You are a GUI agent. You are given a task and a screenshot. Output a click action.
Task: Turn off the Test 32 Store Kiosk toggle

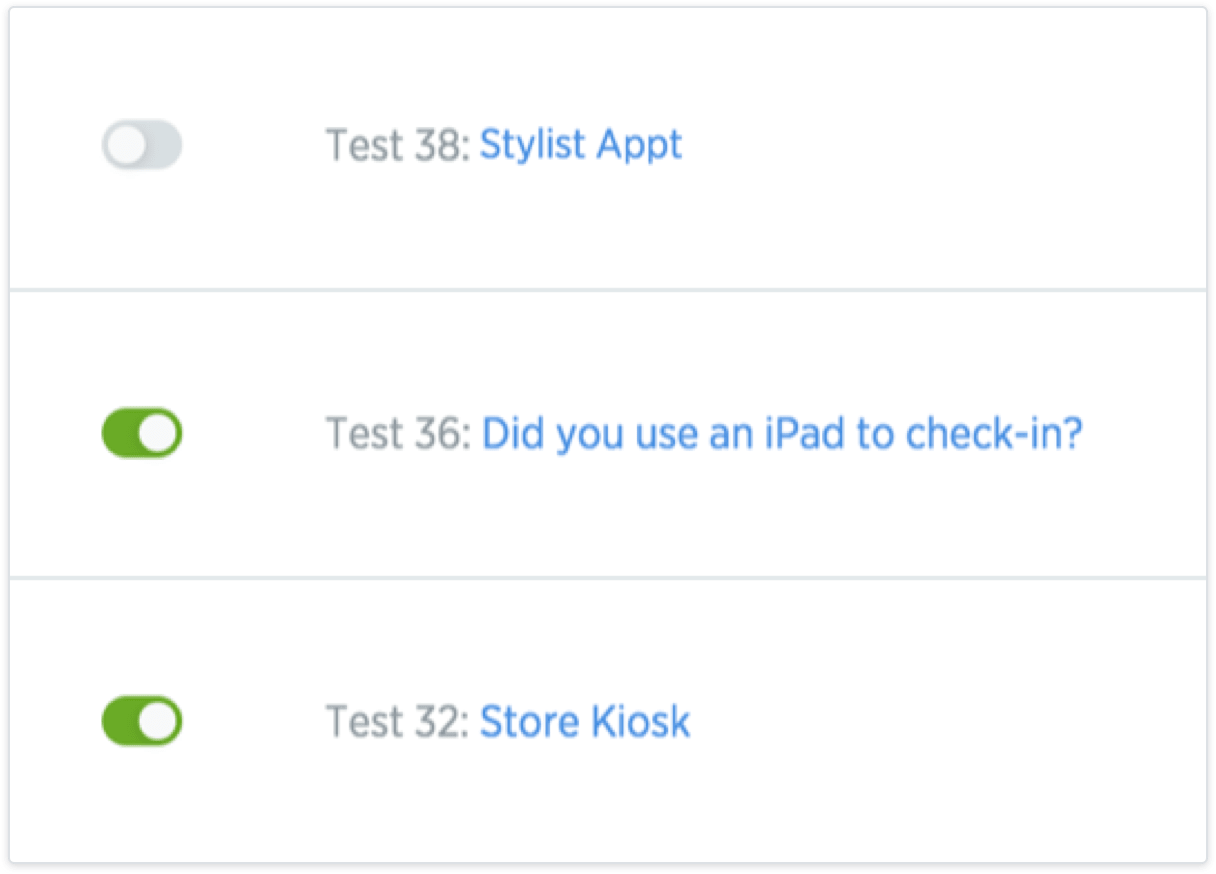[142, 721]
